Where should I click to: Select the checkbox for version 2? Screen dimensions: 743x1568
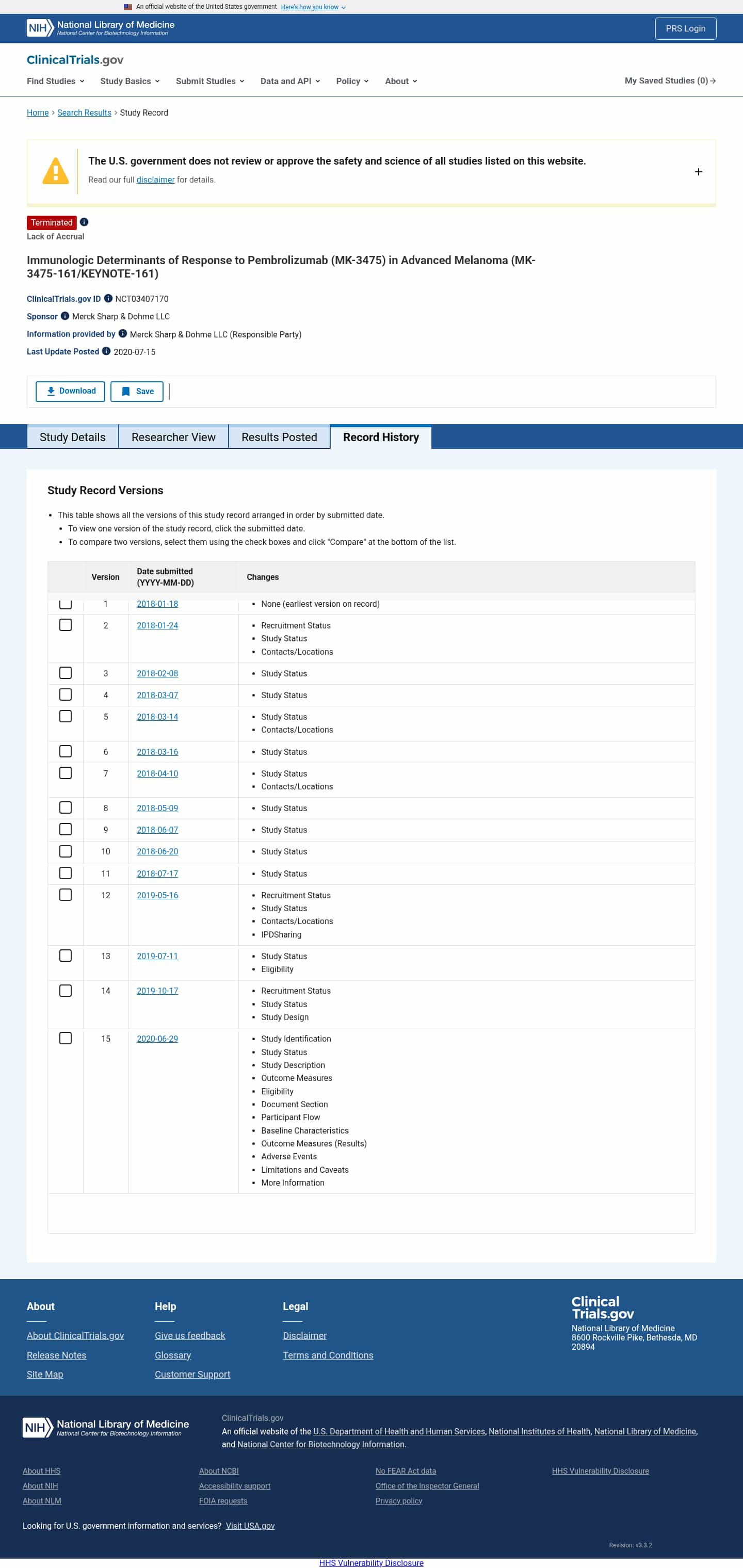[66, 625]
